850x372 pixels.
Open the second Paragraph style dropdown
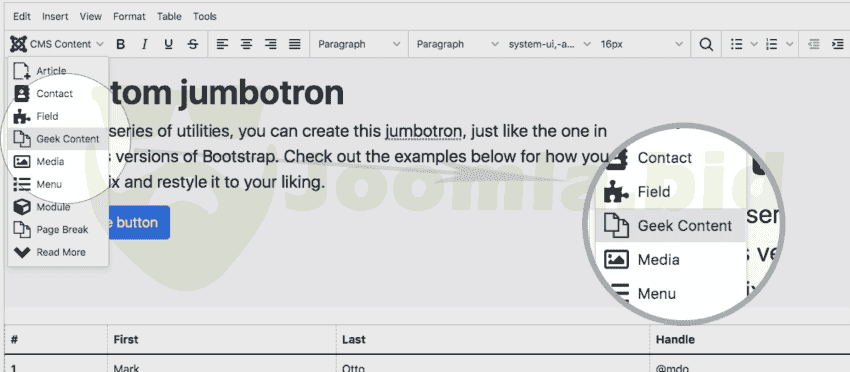(x=457, y=44)
